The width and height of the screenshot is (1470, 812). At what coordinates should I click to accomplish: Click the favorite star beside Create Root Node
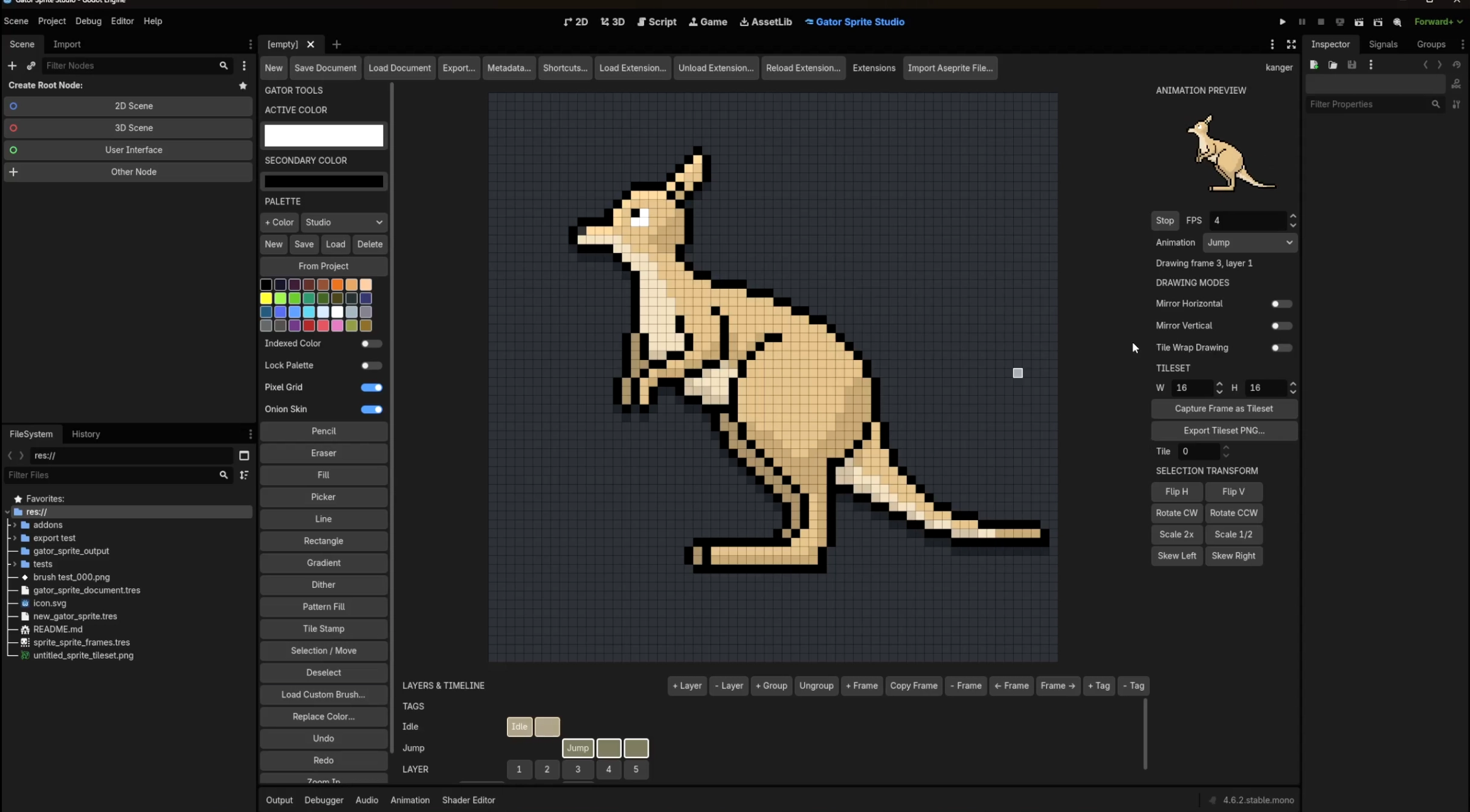[243, 85]
